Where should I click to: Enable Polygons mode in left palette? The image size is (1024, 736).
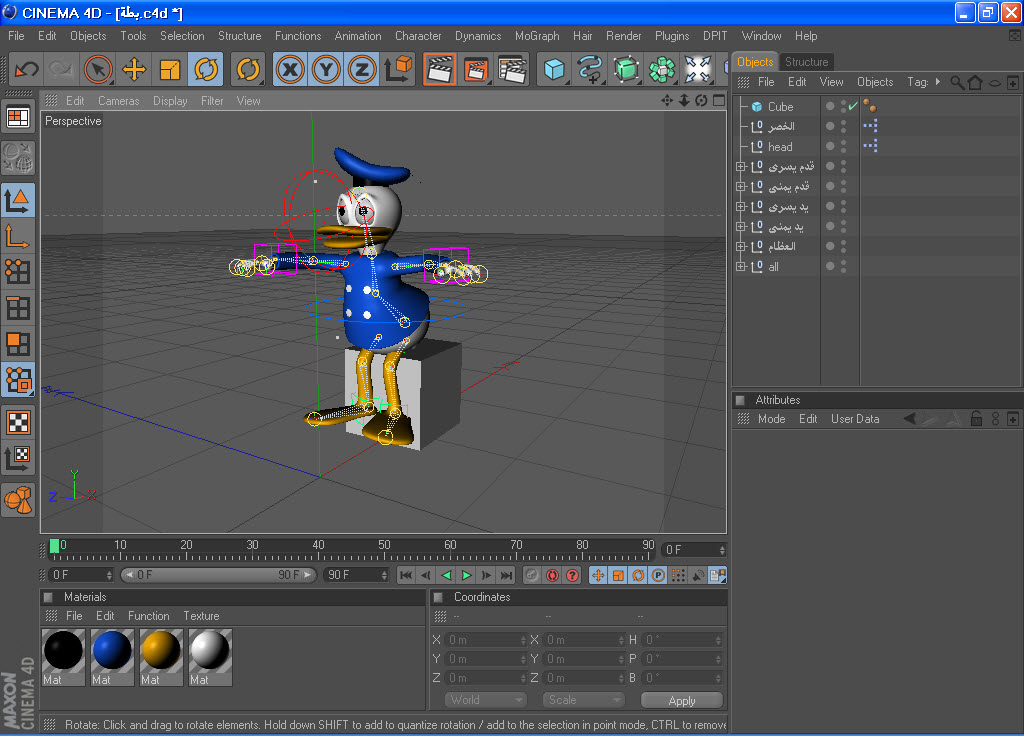[18, 344]
